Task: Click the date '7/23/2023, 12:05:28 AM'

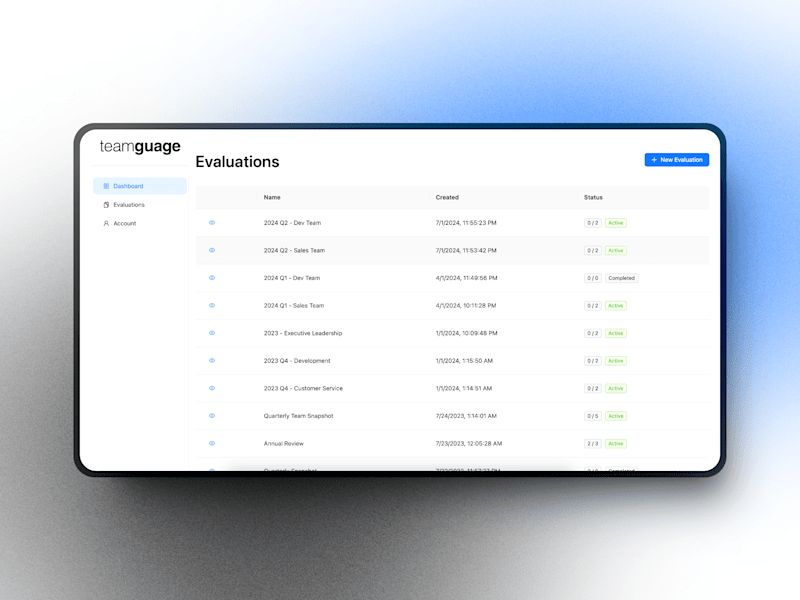Action: coord(469,443)
